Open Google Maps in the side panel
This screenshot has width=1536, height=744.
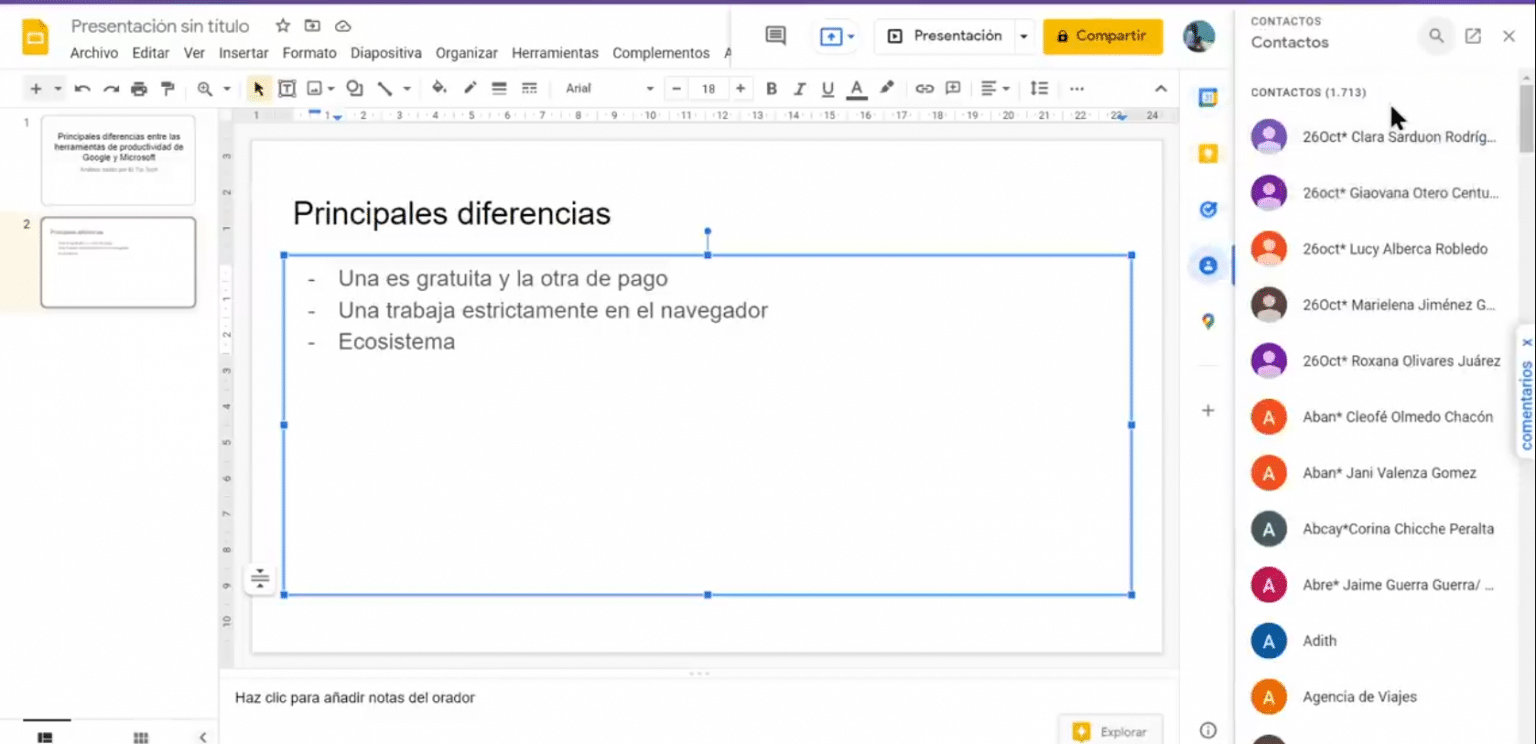tap(1208, 321)
